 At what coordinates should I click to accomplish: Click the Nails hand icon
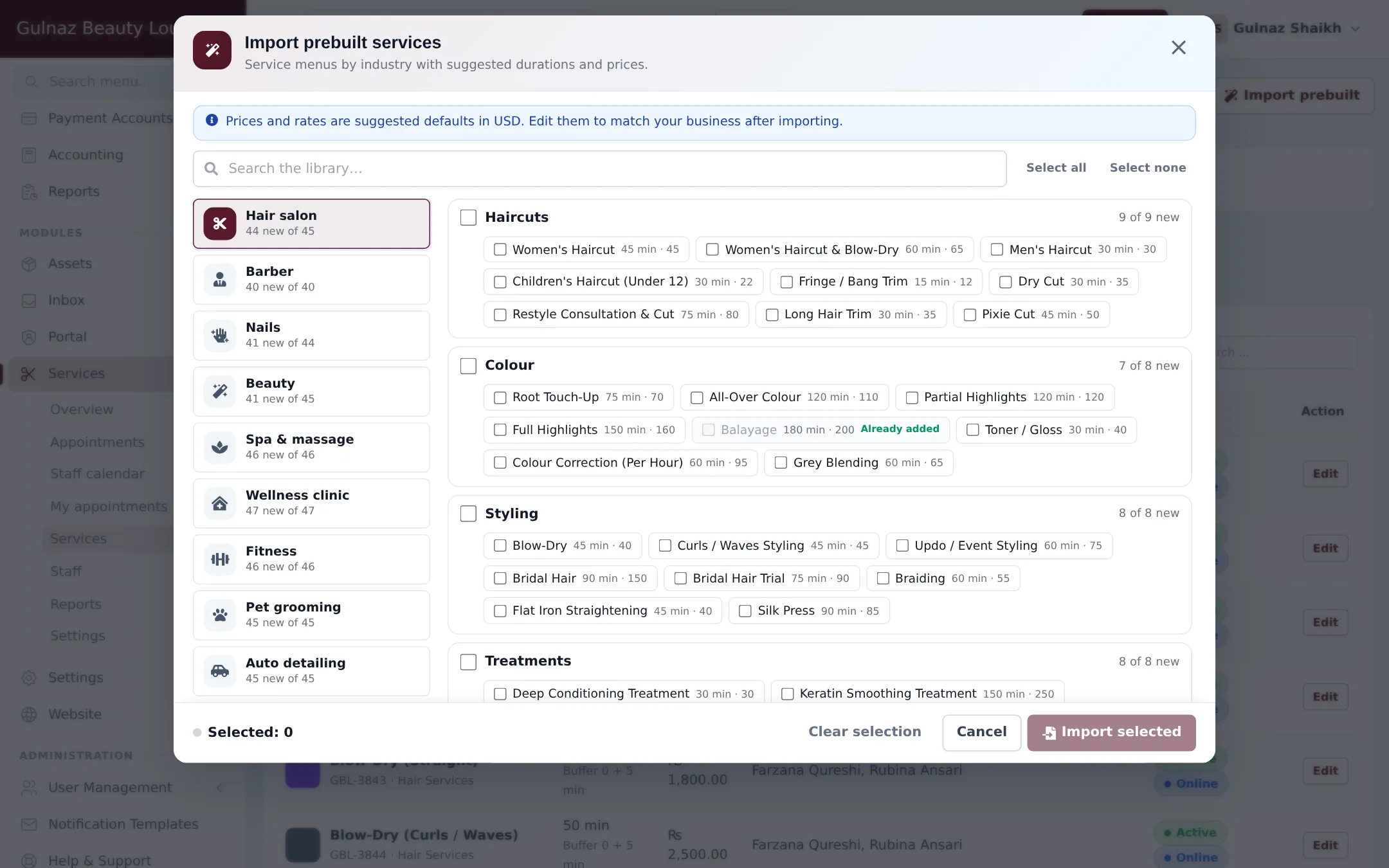[220, 336]
